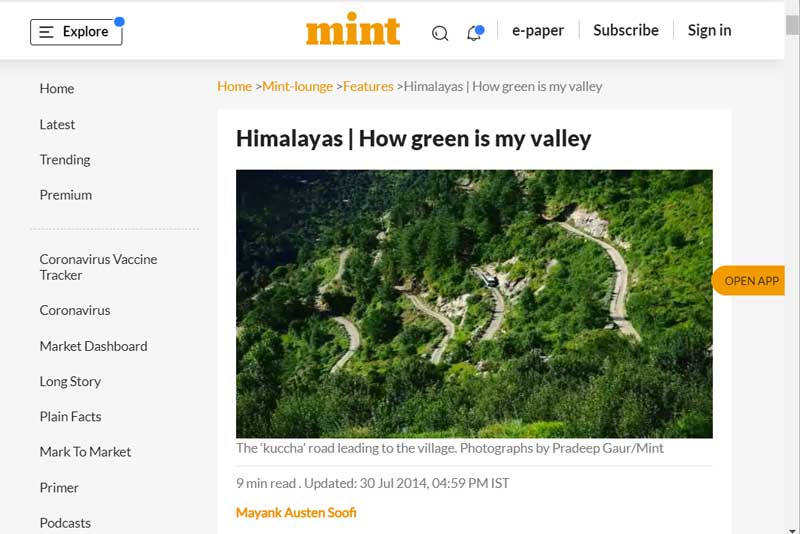800x534 pixels.
Task: Click Features breadcrumb link
Action: click(368, 87)
